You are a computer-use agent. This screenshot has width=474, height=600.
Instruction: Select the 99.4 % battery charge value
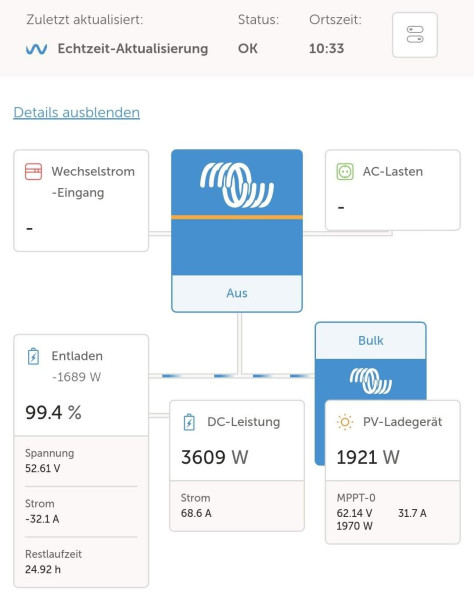point(53,412)
